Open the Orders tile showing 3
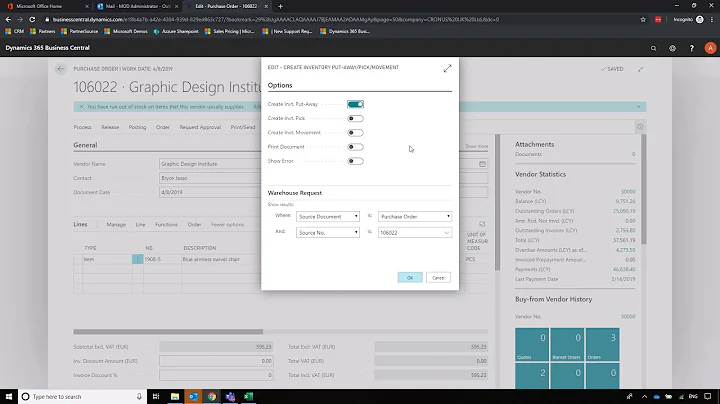This screenshot has width=720, height=404. click(x=602, y=344)
